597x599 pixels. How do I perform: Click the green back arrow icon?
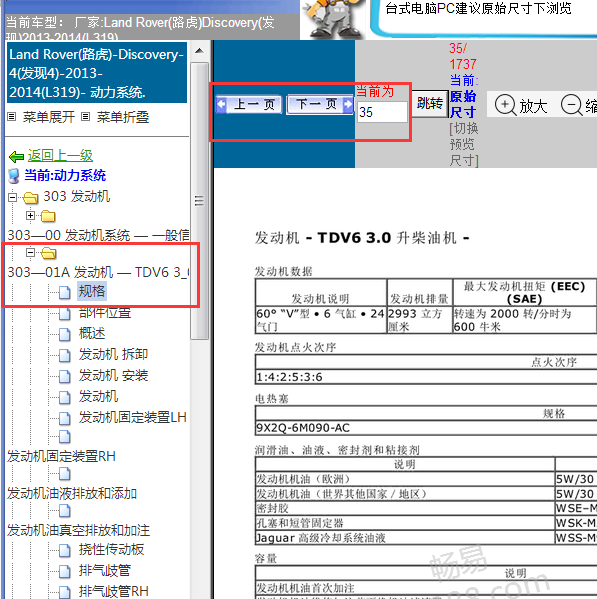click(16, 156)
